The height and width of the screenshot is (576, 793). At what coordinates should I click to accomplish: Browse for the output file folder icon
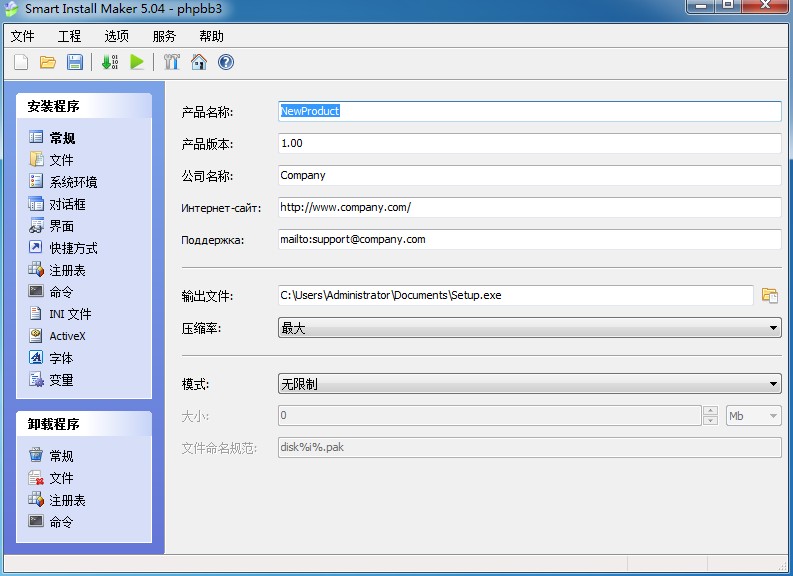[770, 295]
